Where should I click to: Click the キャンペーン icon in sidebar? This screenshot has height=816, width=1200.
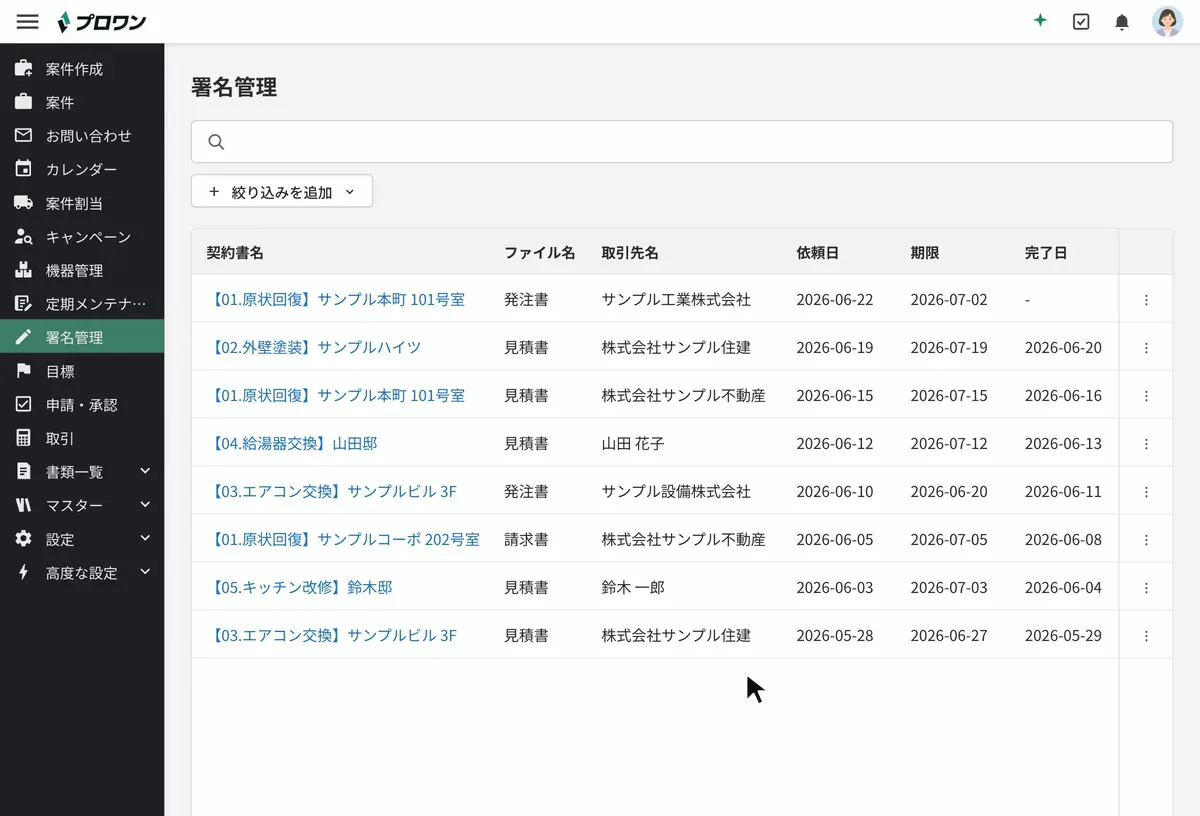click(x=23, y=237)
